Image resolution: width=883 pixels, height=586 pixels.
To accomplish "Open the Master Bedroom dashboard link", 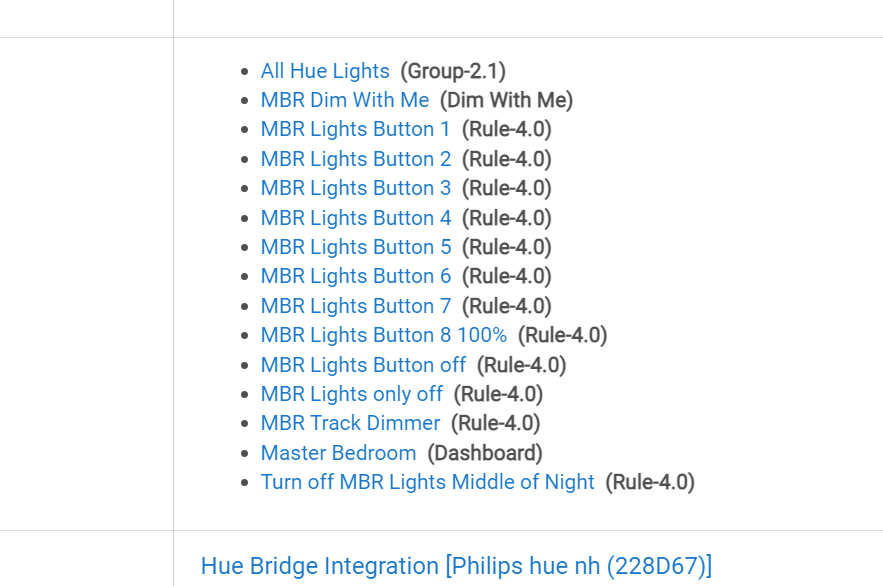I will [338, 453].
